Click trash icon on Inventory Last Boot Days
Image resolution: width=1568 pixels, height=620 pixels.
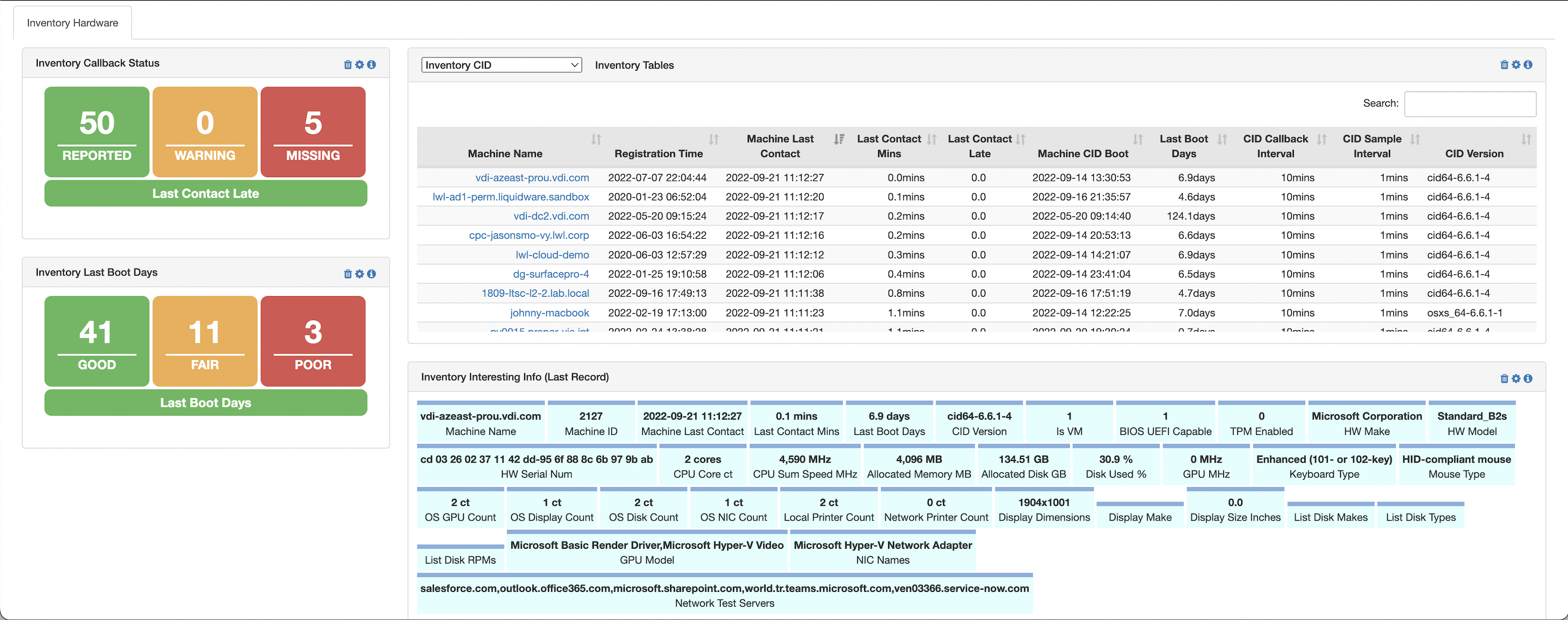pyautogui.click(x=348, y=274)
